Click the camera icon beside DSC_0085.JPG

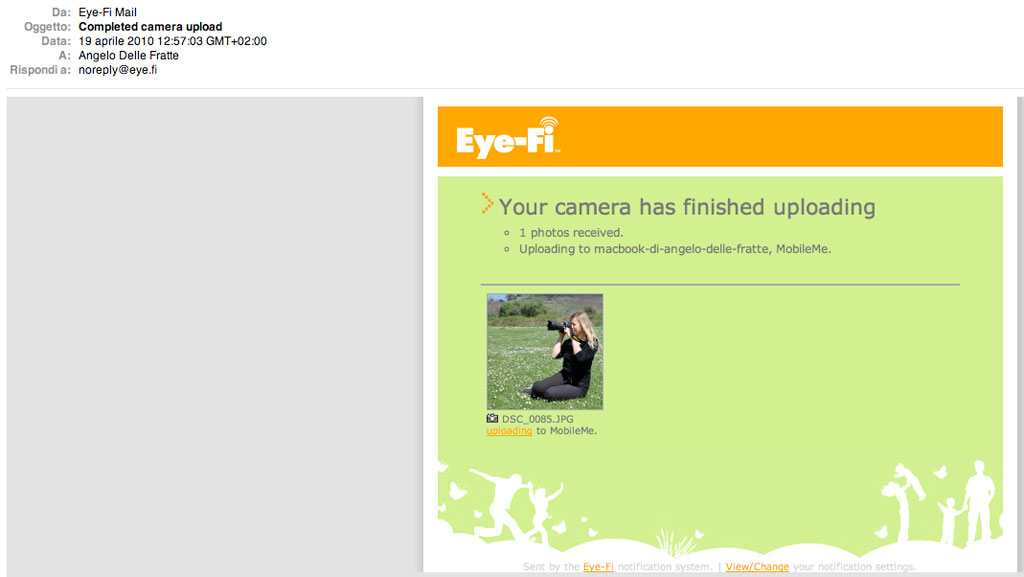click(492, 418)
